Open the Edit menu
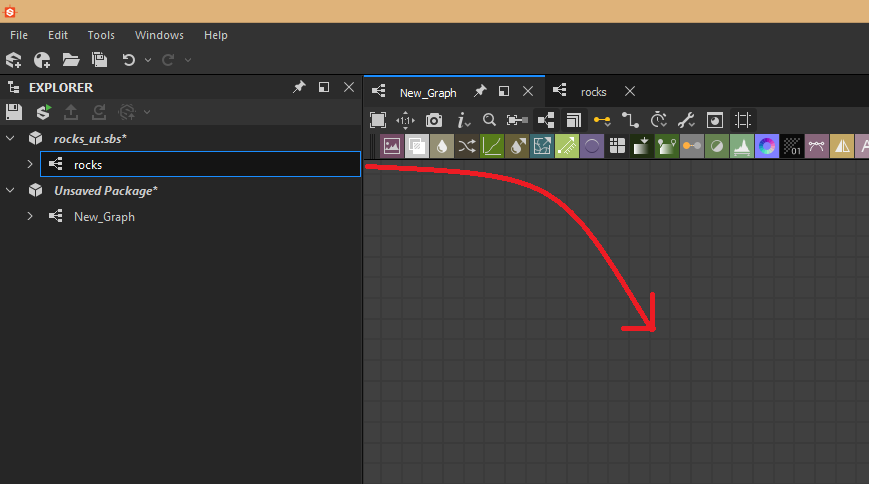 58,35
